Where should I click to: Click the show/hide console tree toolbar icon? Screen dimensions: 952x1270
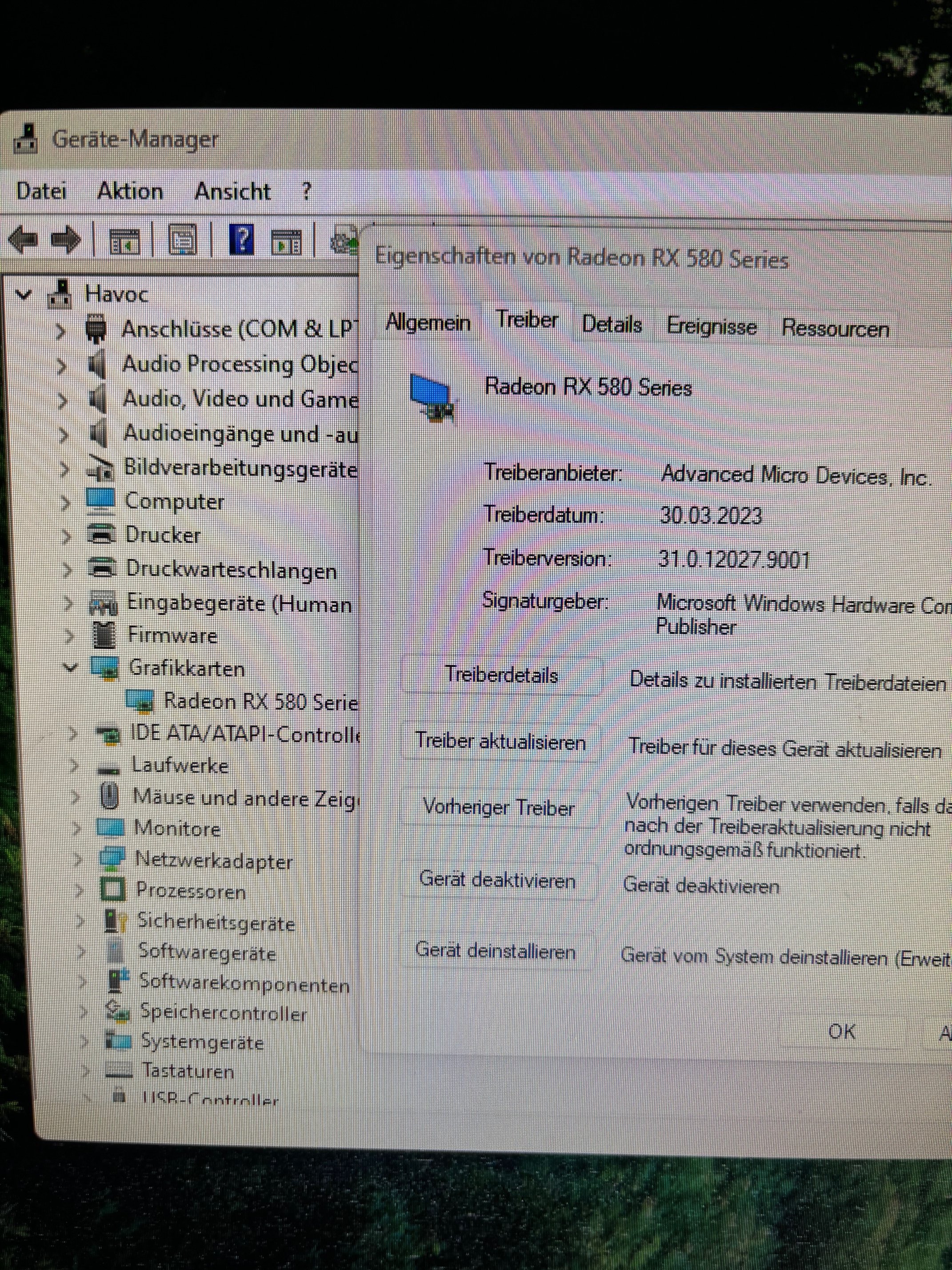pyautogui.click(x=124, y=241)
